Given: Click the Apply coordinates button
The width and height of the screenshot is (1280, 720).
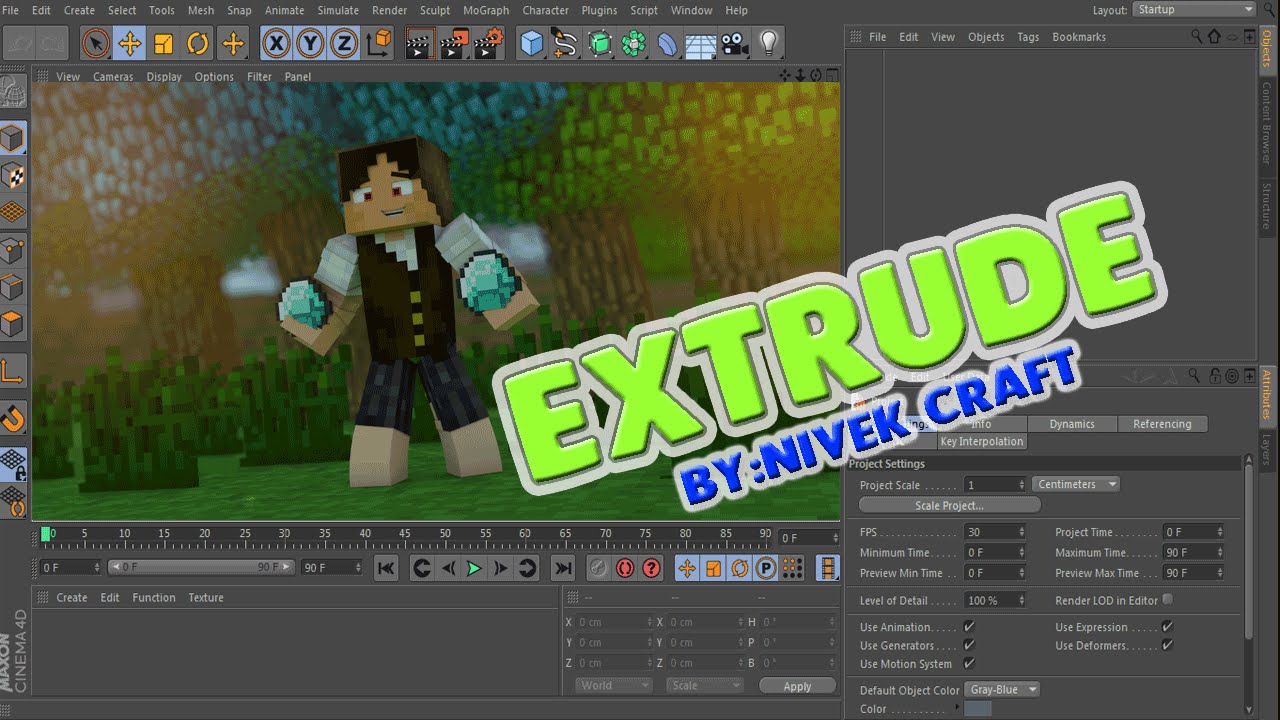Looking at the screenshot, I should pyautogui.click(x=797, y=686).
